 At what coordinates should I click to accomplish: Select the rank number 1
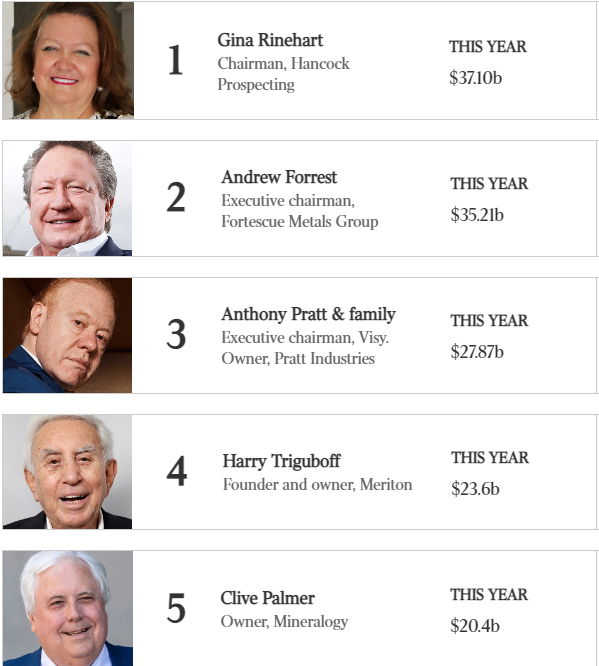pyautogui.click(x=175, y=60)
